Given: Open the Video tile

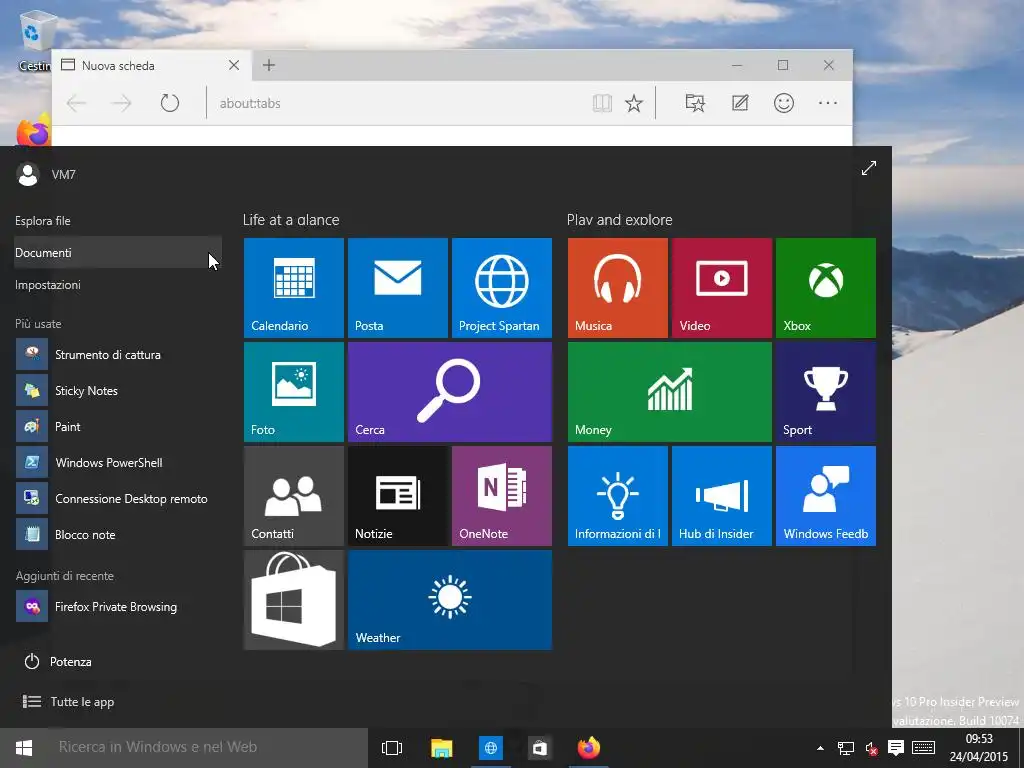Looking at the screenshot, I should coord(722,288).
